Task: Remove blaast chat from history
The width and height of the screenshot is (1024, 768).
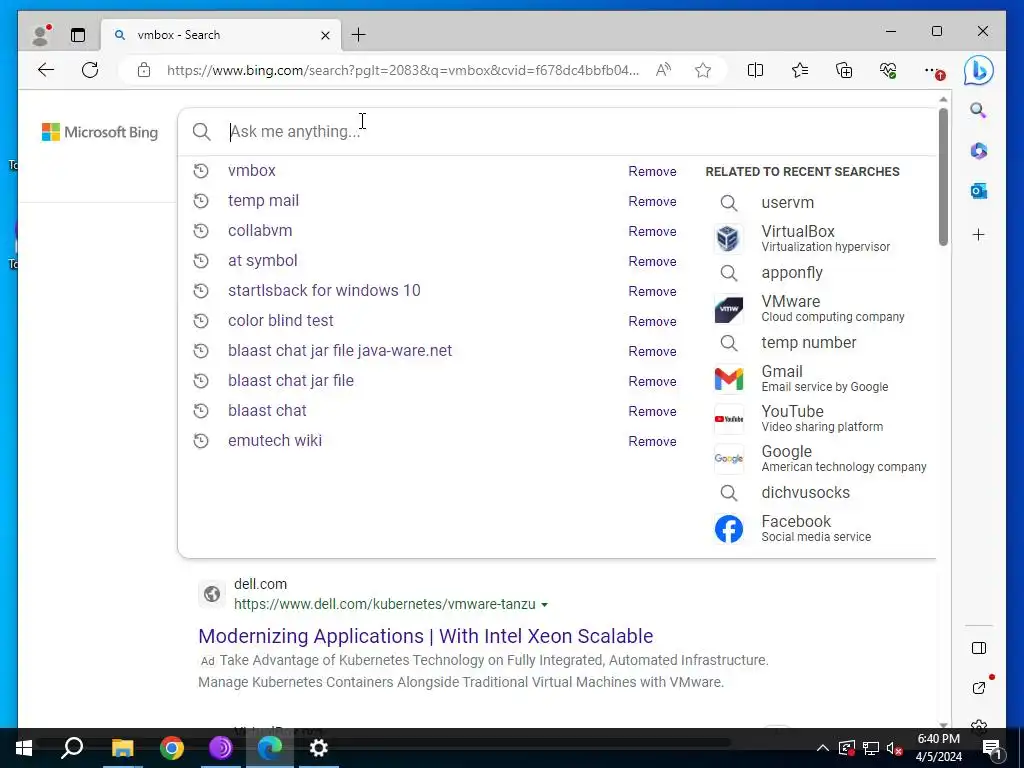Action: pyautogui.click(x=652, y=411)
